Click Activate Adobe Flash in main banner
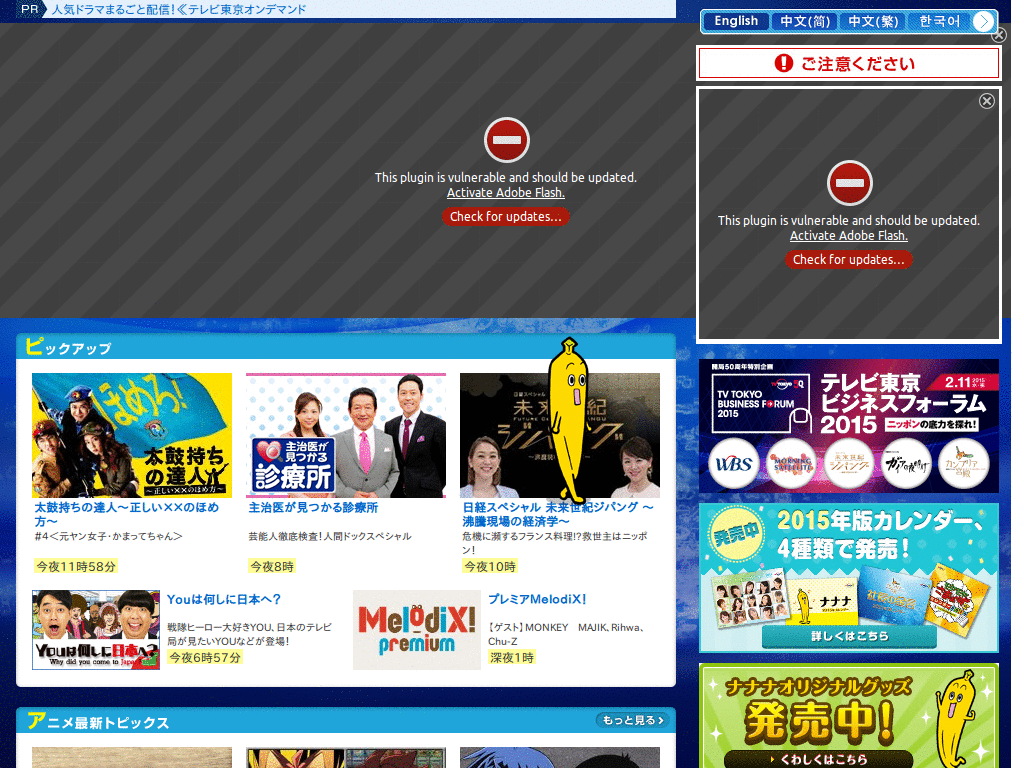 click(x=505, y=193)
